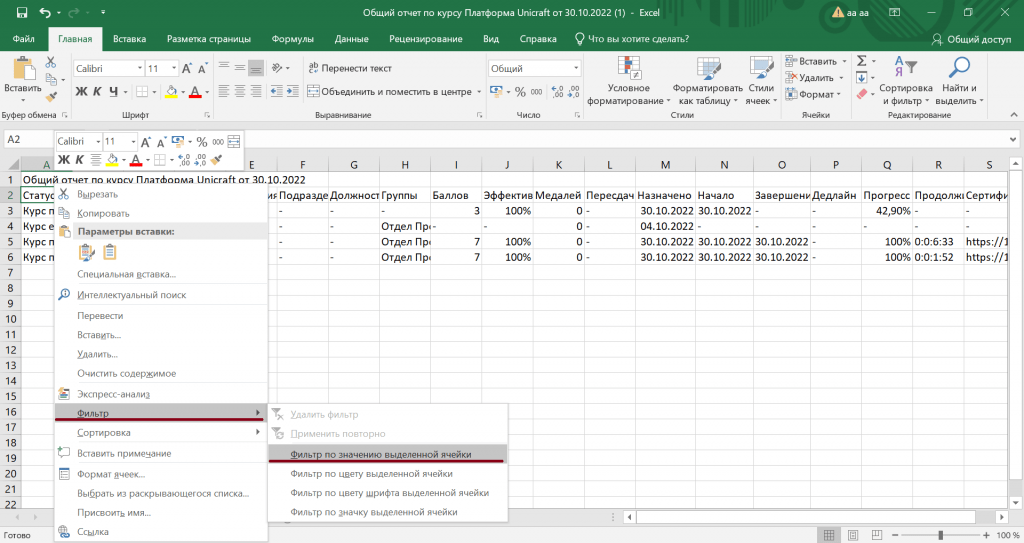
Task: Toggle italic К in the ribbon
Action: 97,91
